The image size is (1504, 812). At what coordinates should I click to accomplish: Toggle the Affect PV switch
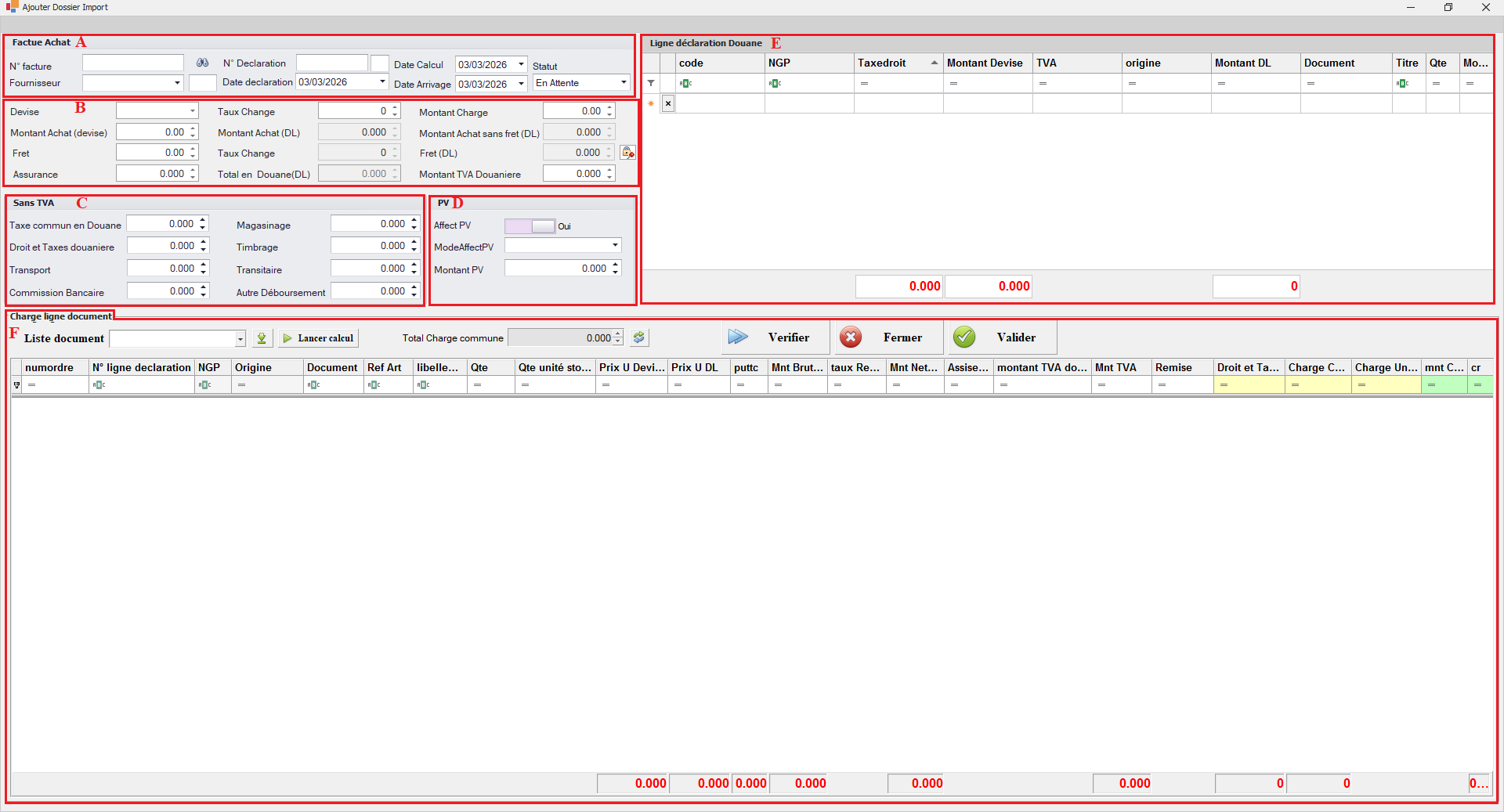point(530,226)
